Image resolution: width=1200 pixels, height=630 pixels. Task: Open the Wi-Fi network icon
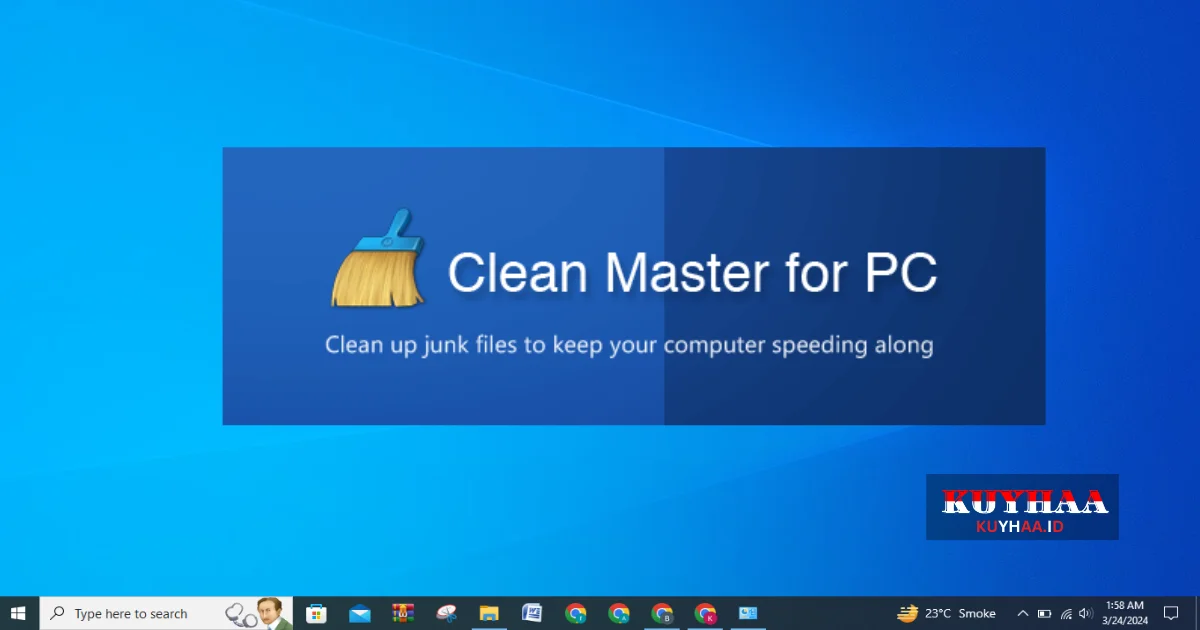[x=1066, y=613]
